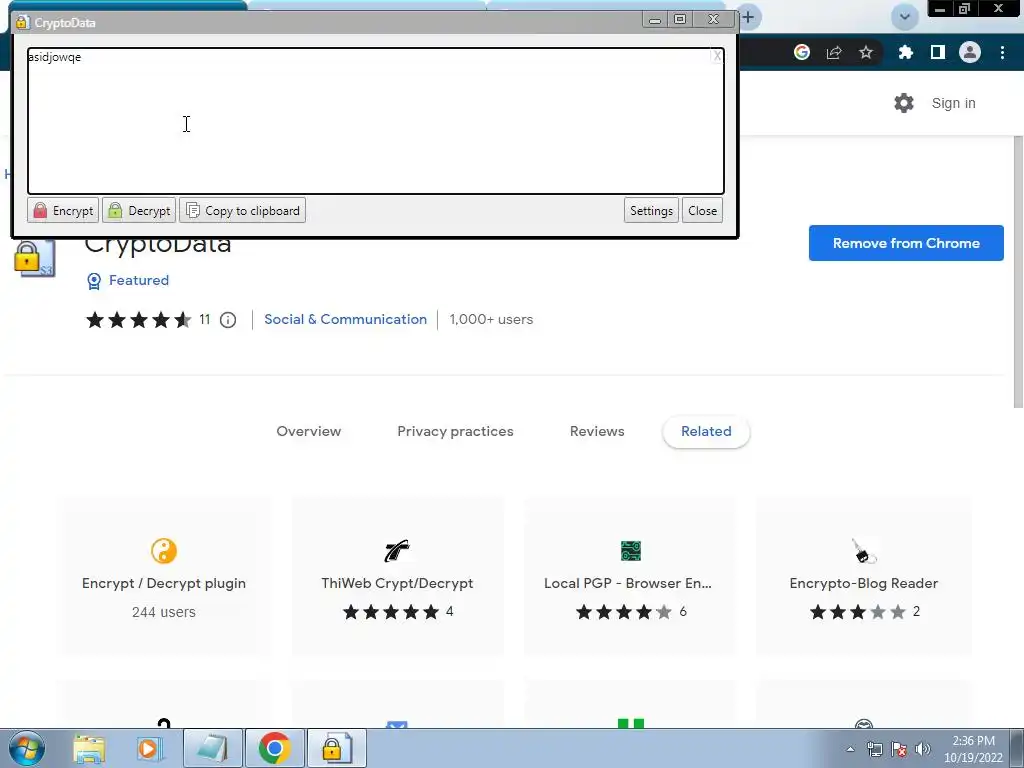Open the Encrypto-Blog Reader card
1024x768 pixels.
[863, 576]
